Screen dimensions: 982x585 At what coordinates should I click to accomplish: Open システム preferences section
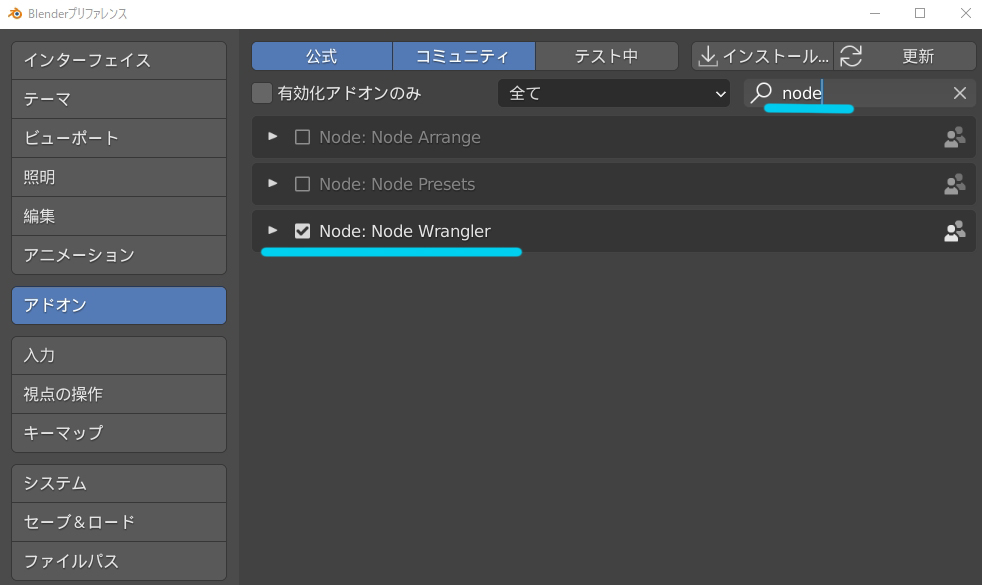point(119,484)
